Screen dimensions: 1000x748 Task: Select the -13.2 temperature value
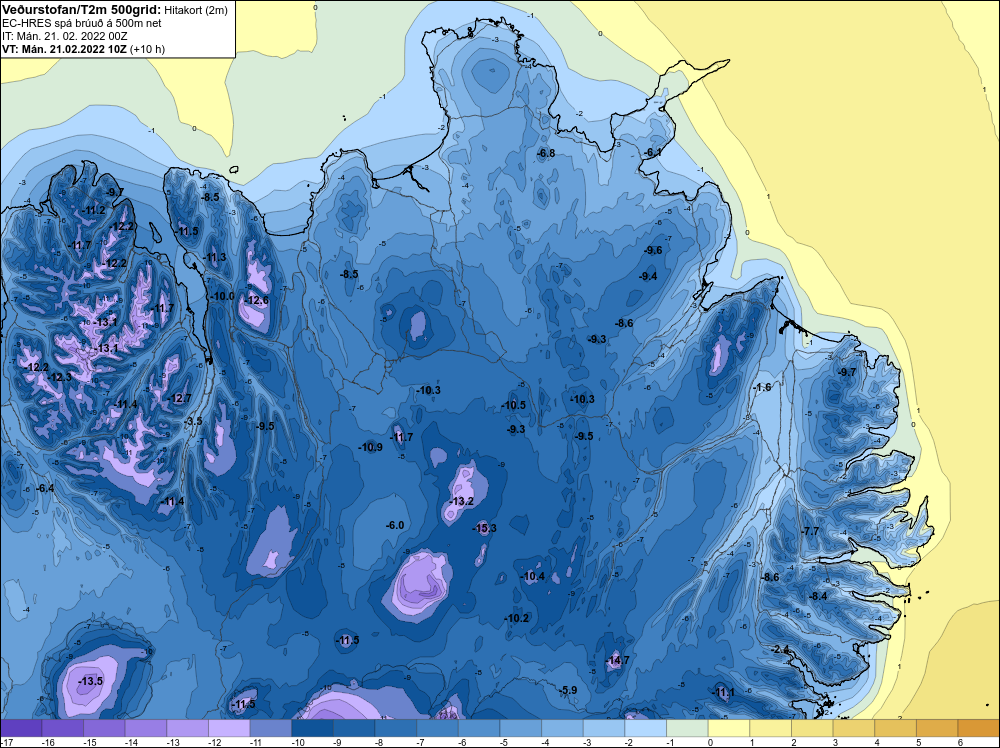tap(462, 501)
